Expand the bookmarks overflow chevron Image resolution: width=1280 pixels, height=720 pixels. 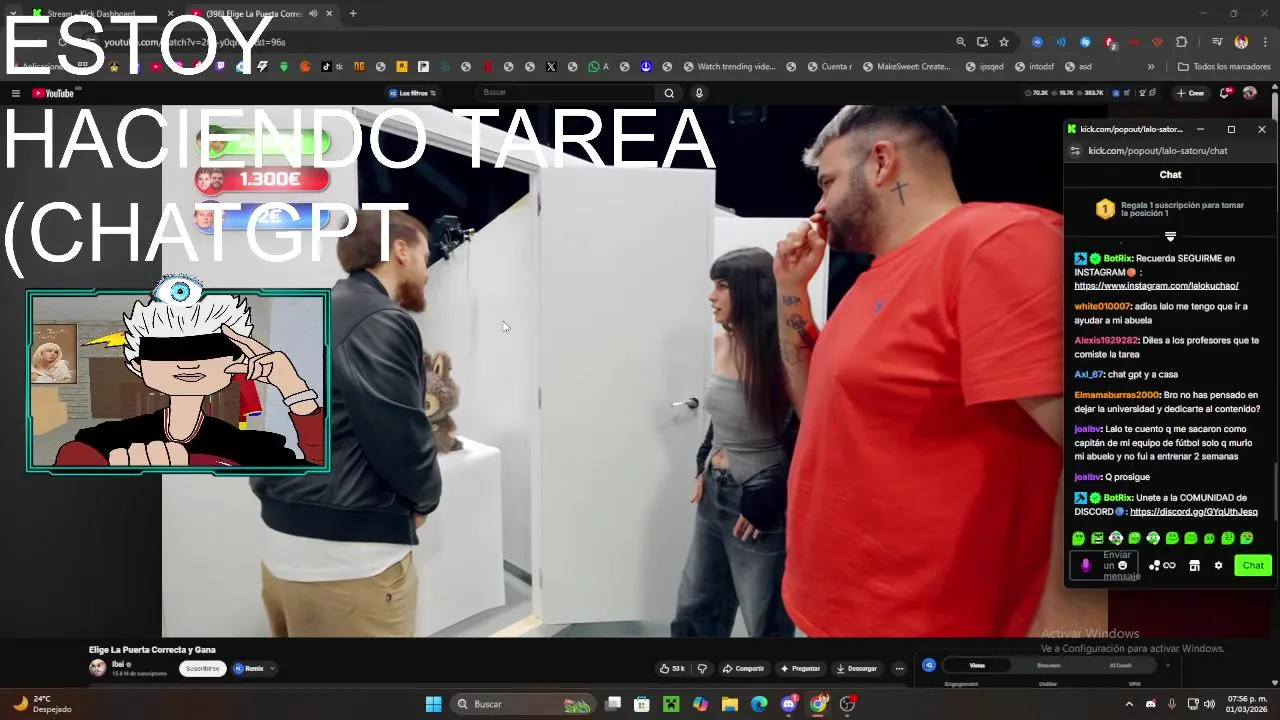click(x=1151, y=67)
